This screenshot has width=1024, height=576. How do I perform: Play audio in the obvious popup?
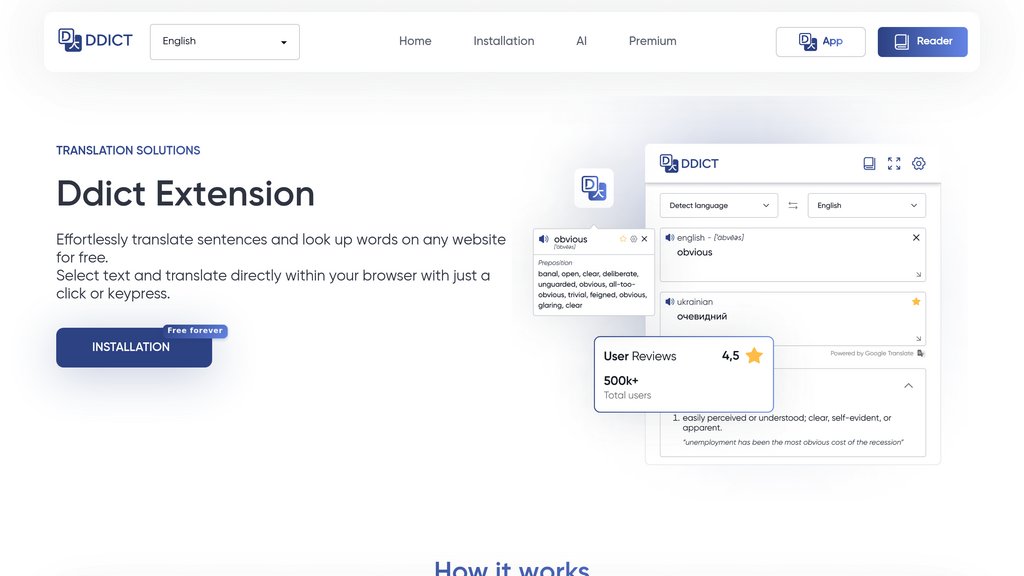click(x=543, y=239)
